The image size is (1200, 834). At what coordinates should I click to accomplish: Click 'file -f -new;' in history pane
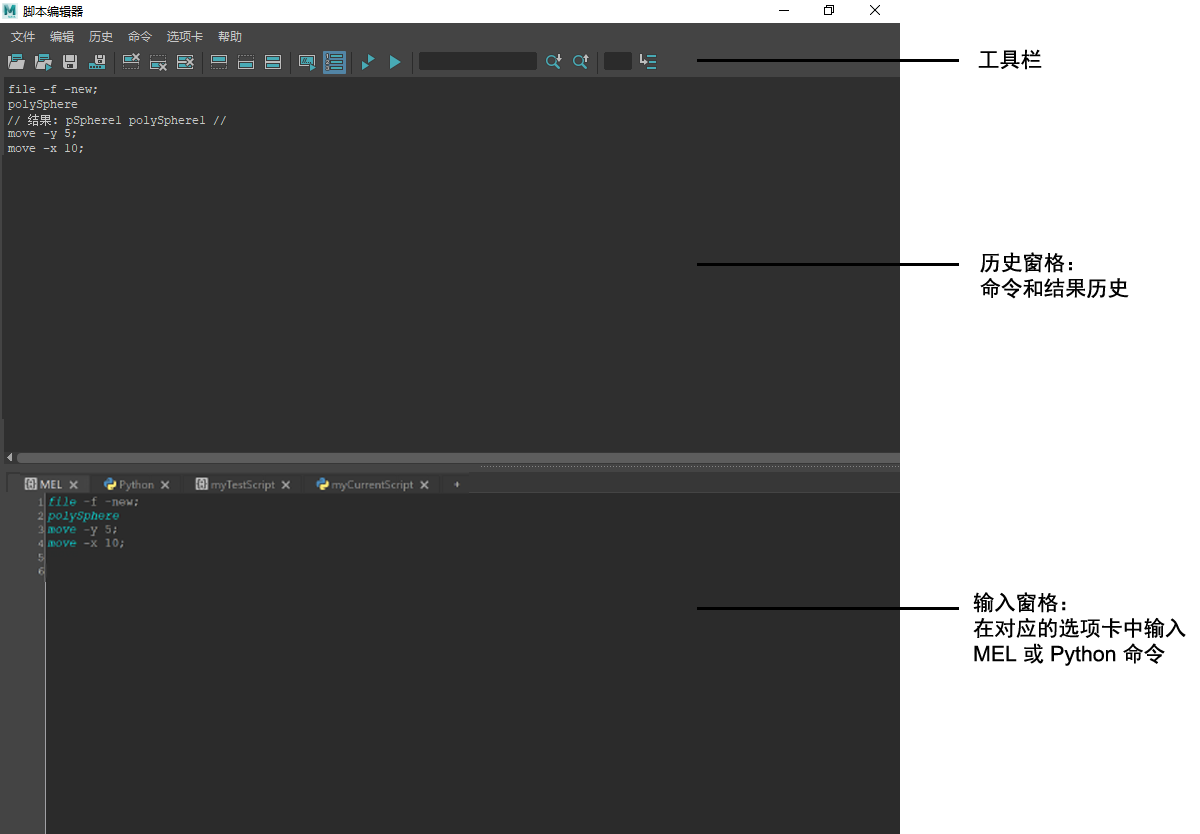tap(53, 89)
